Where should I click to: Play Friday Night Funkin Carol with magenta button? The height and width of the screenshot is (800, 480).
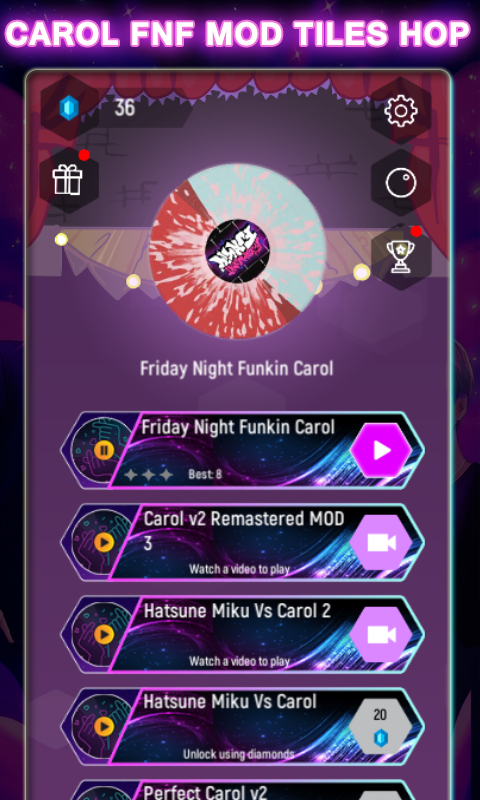point(382,450)
